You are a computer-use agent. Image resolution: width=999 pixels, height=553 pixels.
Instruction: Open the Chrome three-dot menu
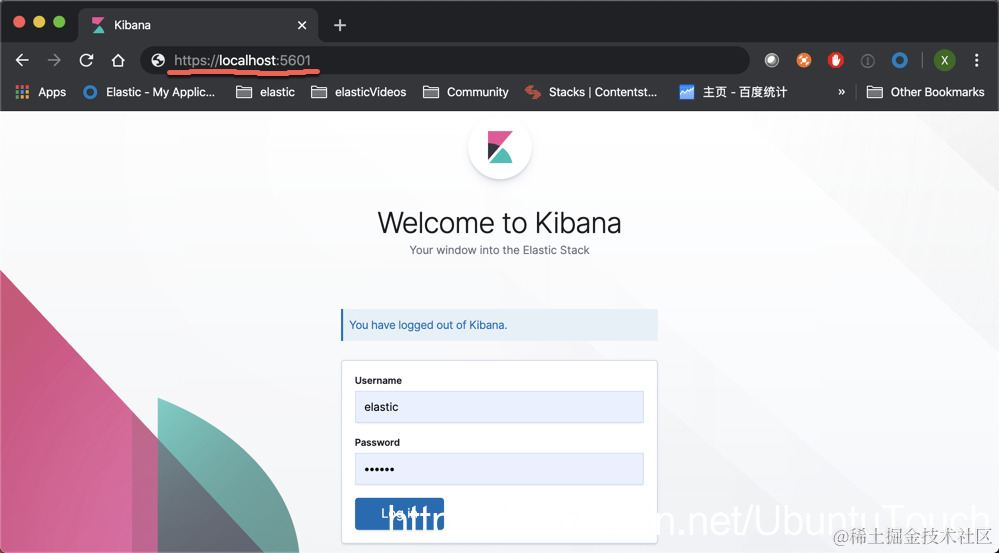pos(976,61)
